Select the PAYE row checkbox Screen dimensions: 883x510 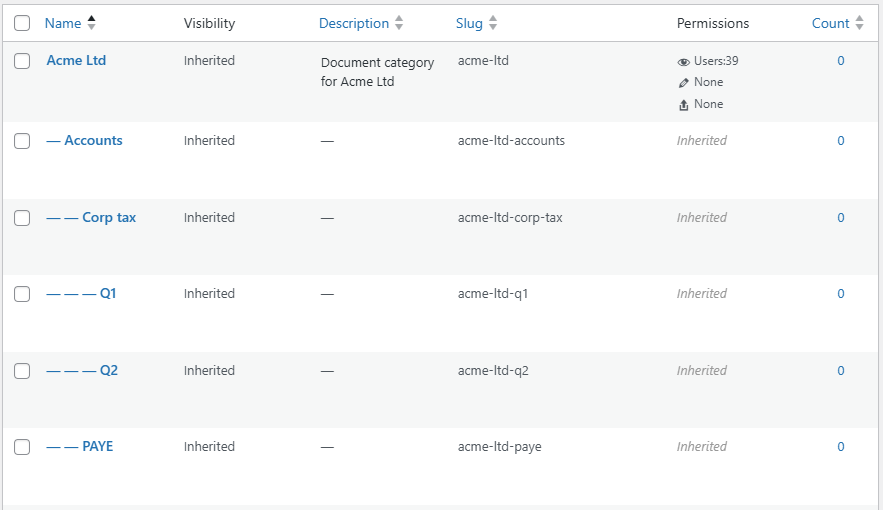pos(22,447)
